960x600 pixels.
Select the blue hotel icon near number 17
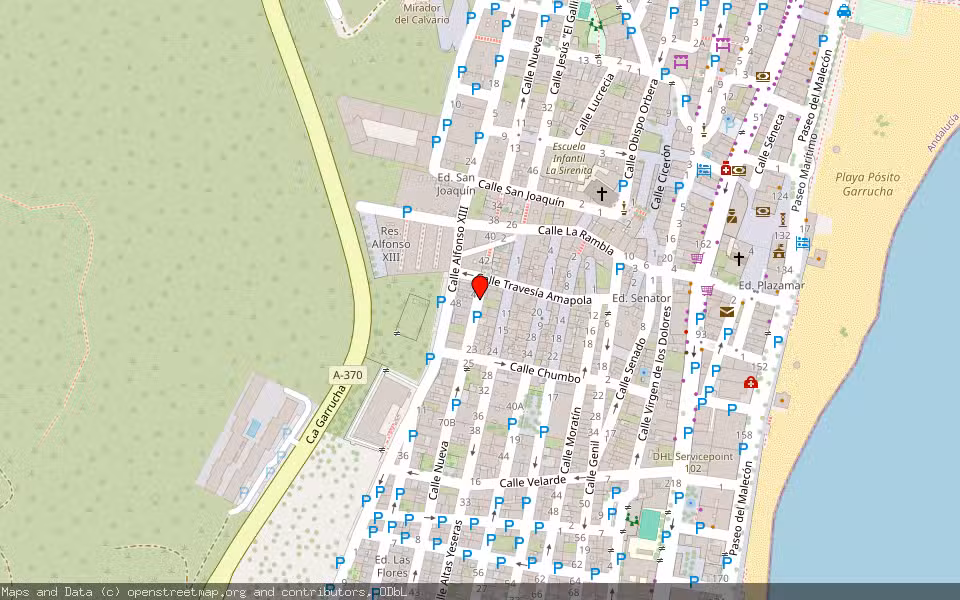coord(803,243)
